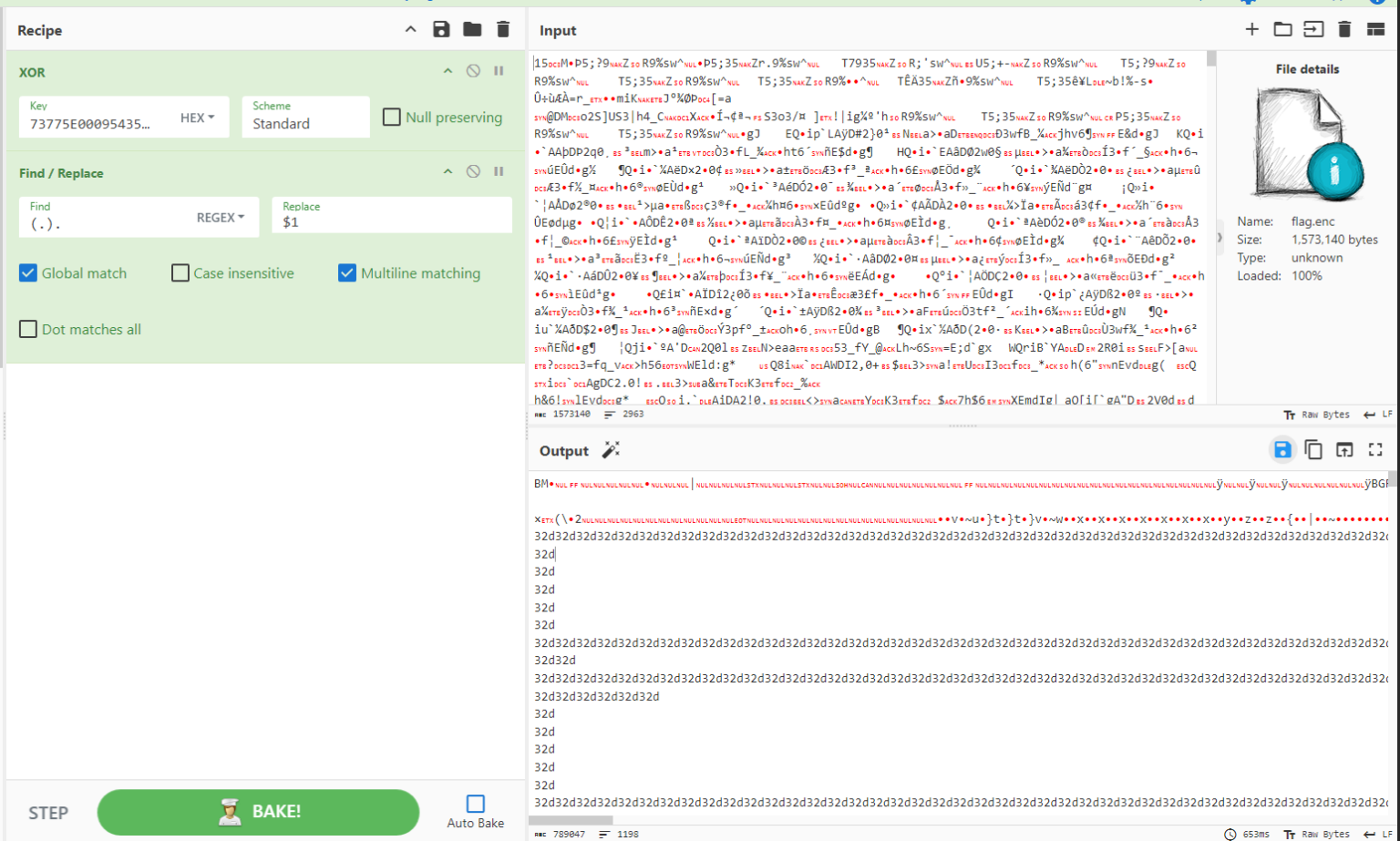The width and height of the screenshot is (1400, 841).
Task: Add a new input tab
Action: tap(1251, 29)
